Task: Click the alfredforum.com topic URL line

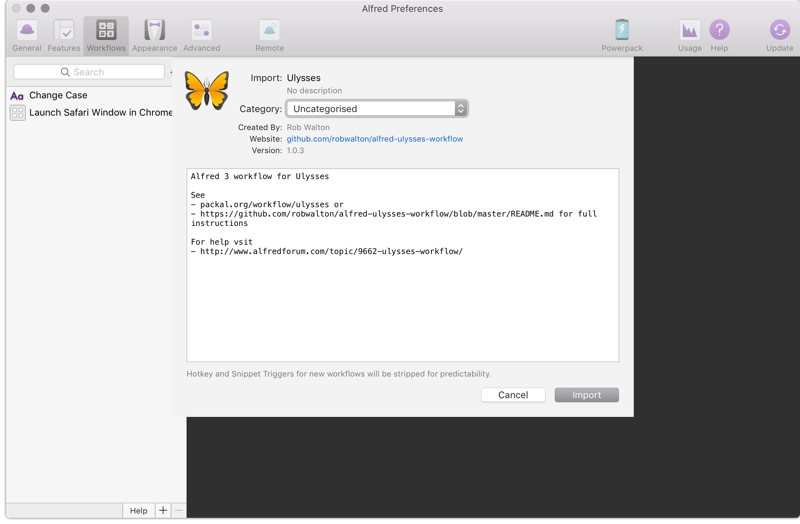Action: 327,251
